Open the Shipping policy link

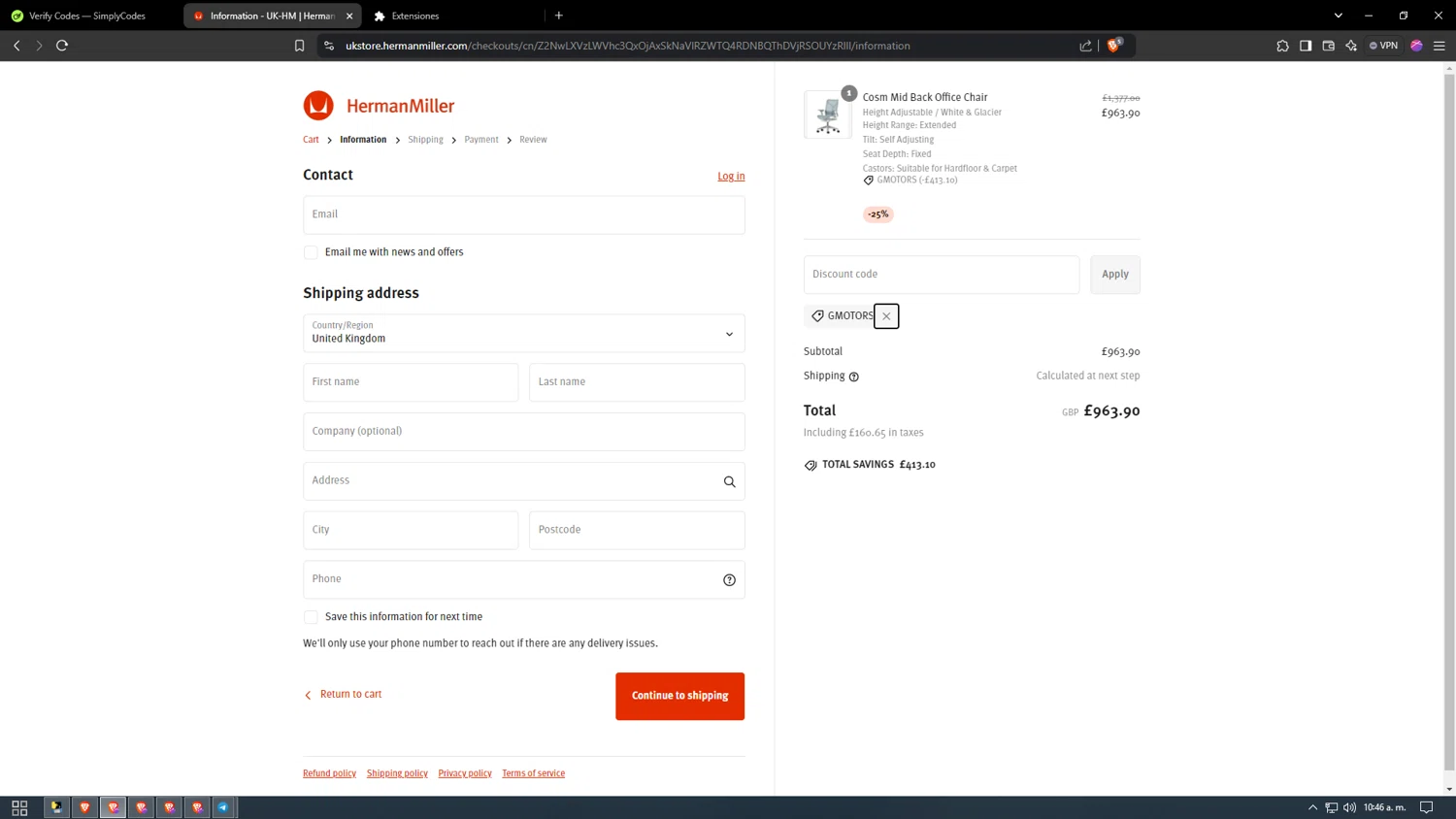397,773
